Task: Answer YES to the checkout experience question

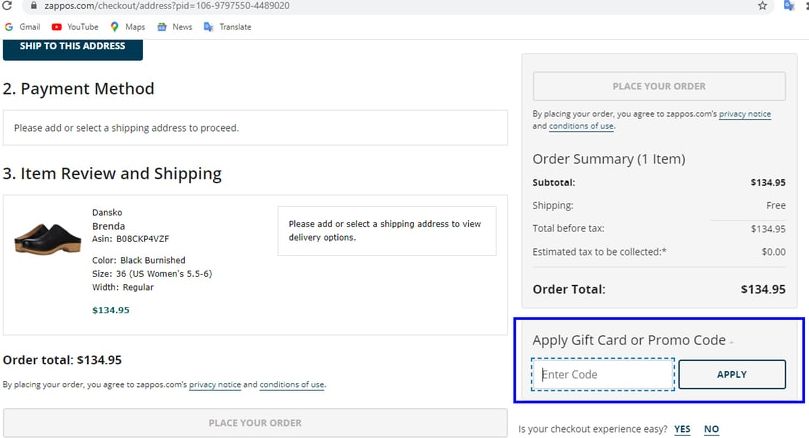Action: tap(682, 429)
